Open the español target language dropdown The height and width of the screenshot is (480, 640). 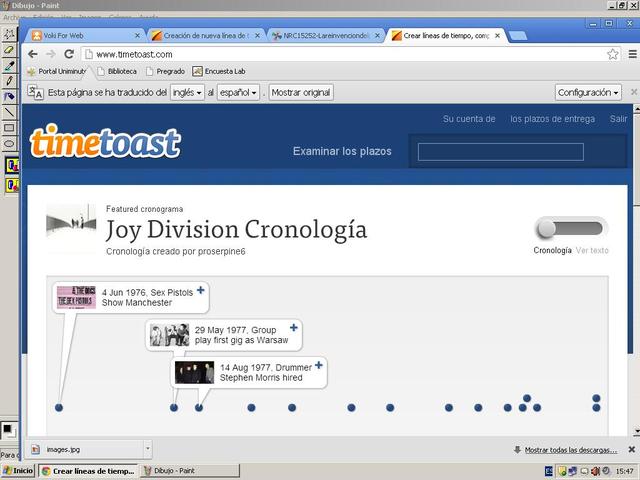(x=238, y=93)
